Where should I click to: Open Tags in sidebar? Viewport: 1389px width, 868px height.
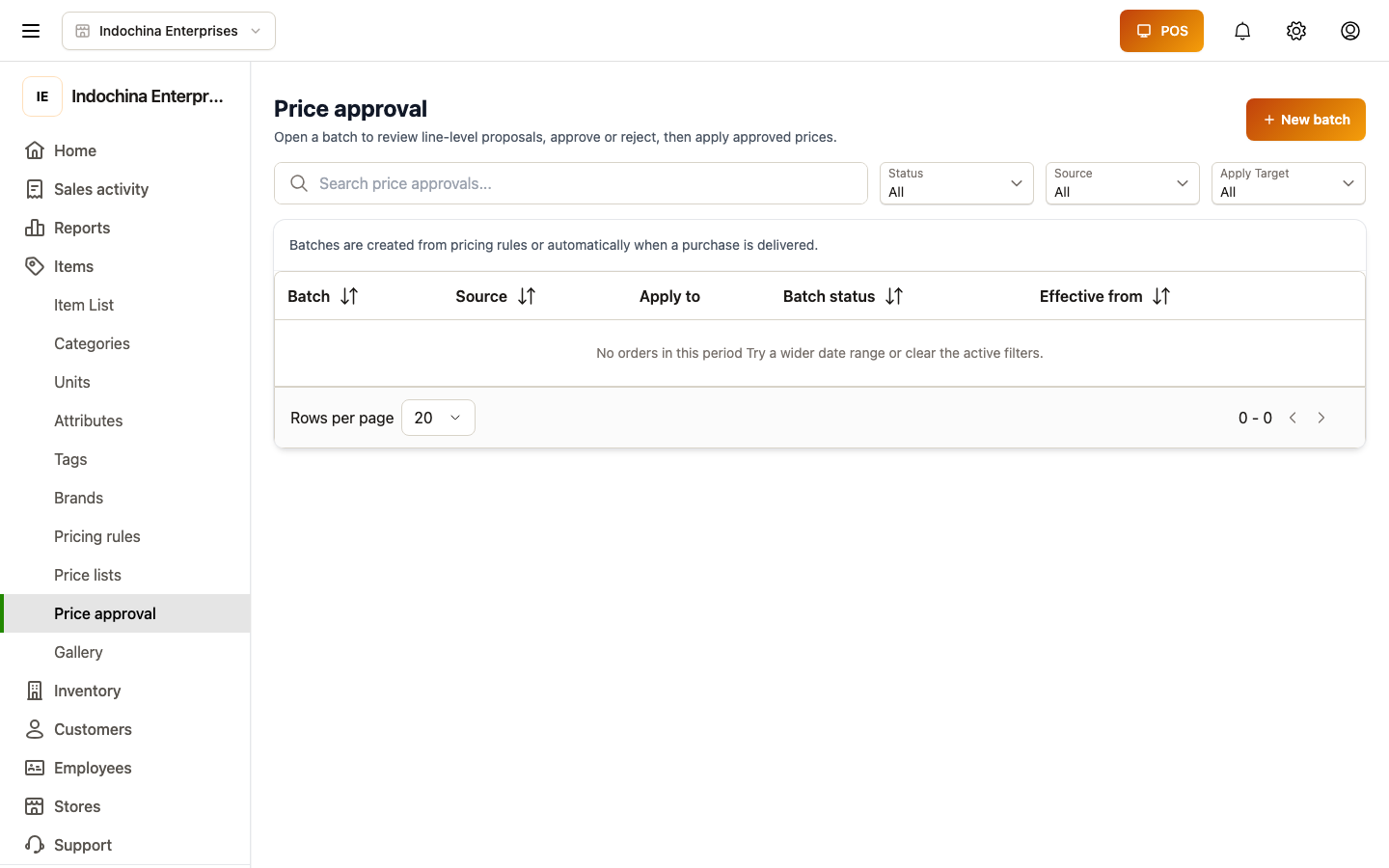pos(125,459)
